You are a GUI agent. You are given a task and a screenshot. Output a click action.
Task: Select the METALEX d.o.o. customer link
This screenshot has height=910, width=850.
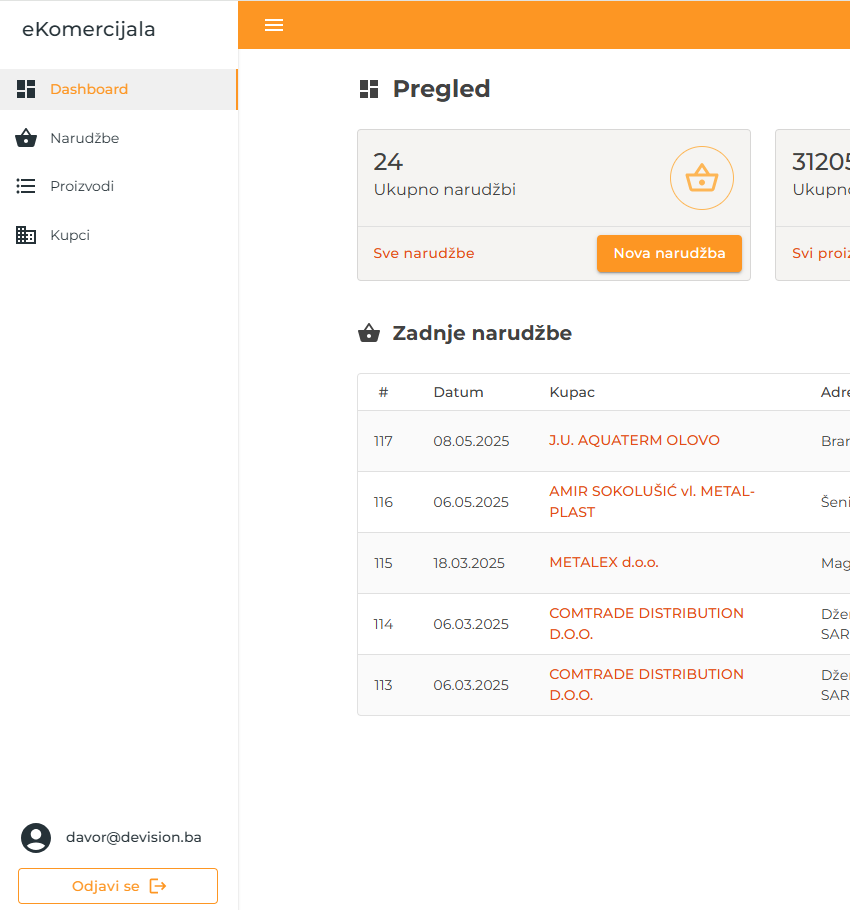pyautogui.click(x=604, y=562)
